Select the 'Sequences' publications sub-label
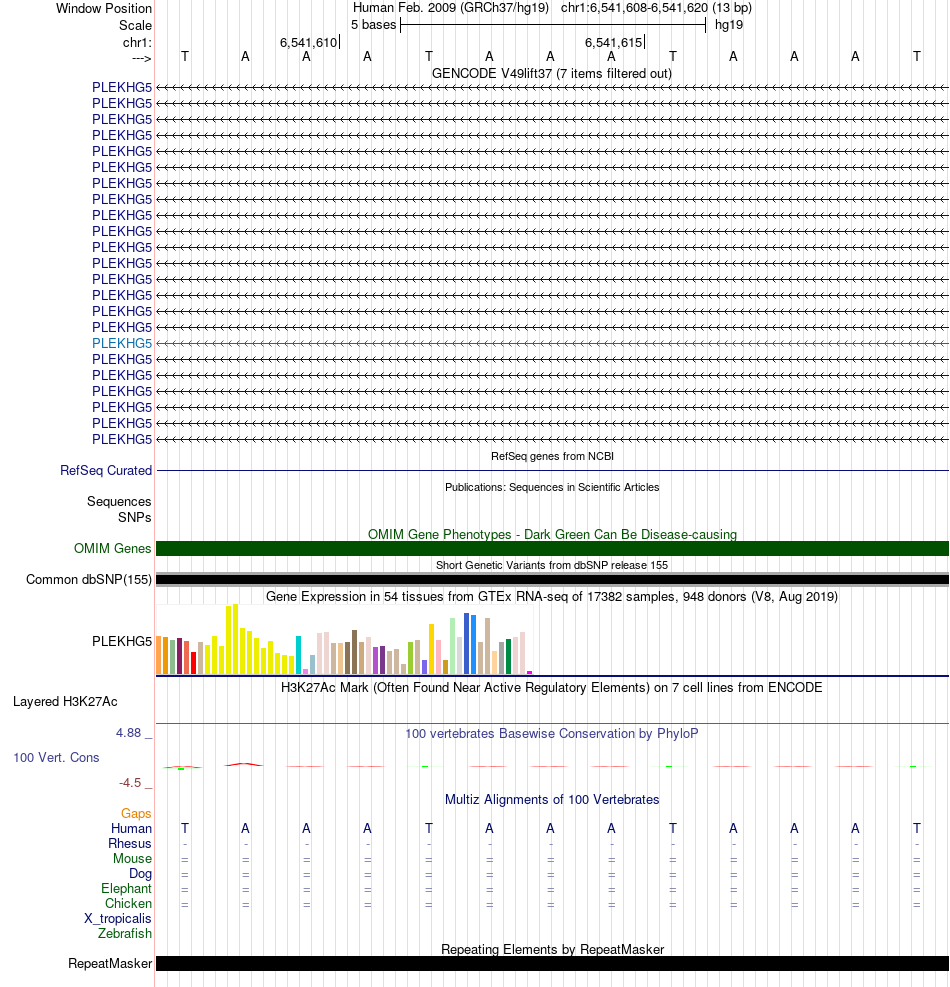Screen dimensions: 950x987 (119, 501)
